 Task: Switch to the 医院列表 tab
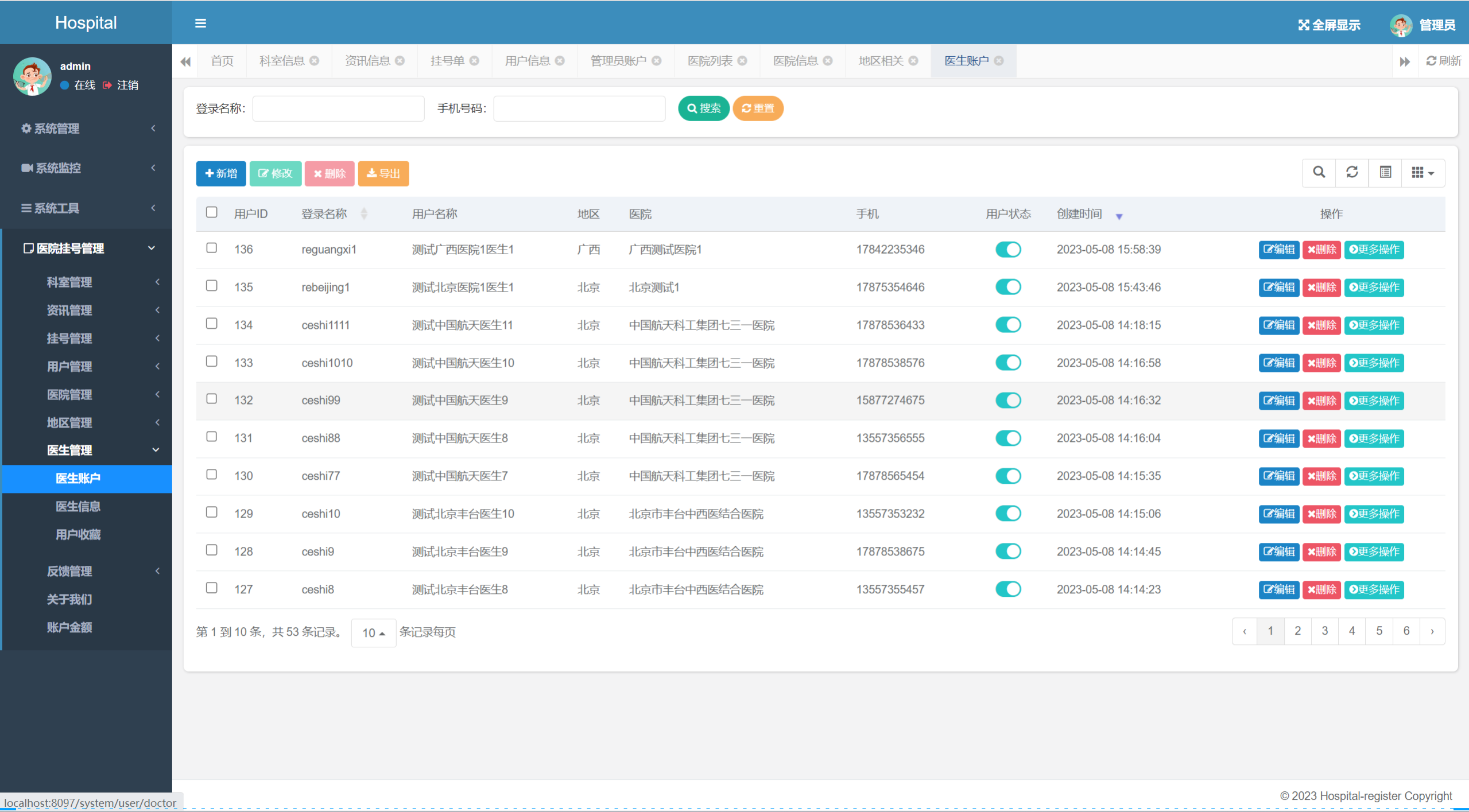click(x=710, y=61)
